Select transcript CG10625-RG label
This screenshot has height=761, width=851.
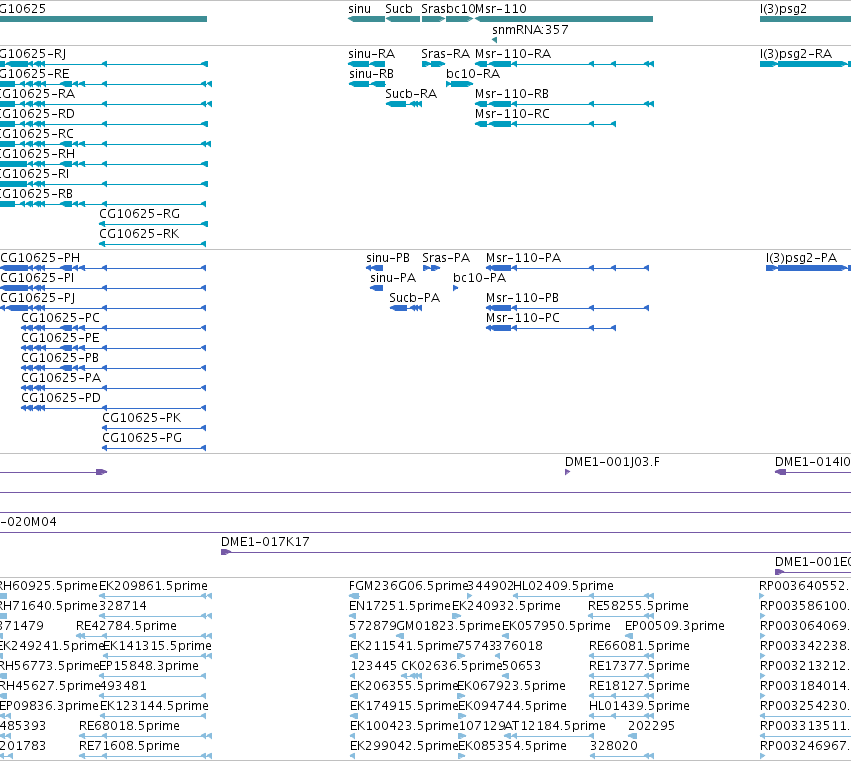tap(139, 214)
